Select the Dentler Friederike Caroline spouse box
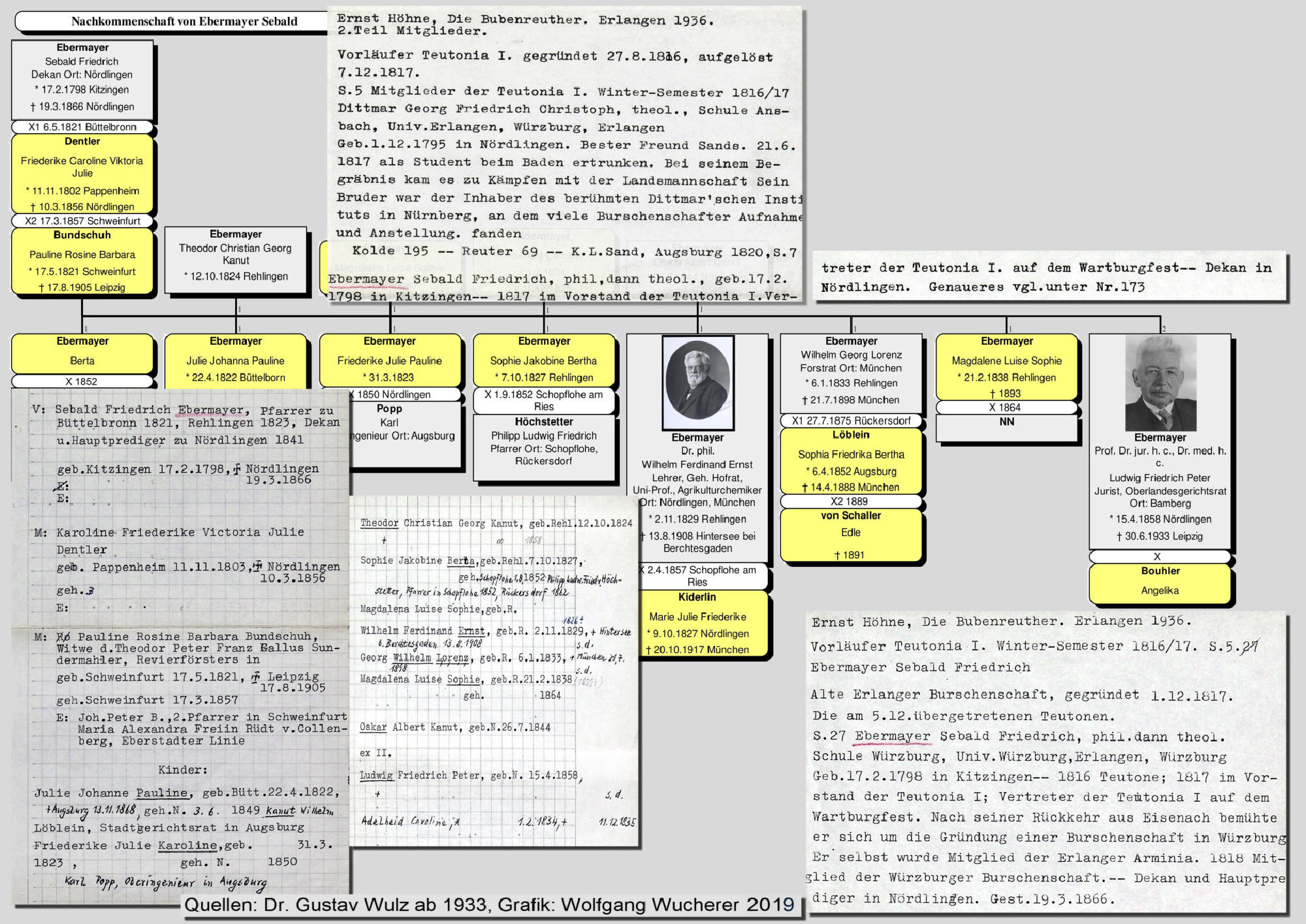This screenshot has height=924, width=1306. click(82, 173)
